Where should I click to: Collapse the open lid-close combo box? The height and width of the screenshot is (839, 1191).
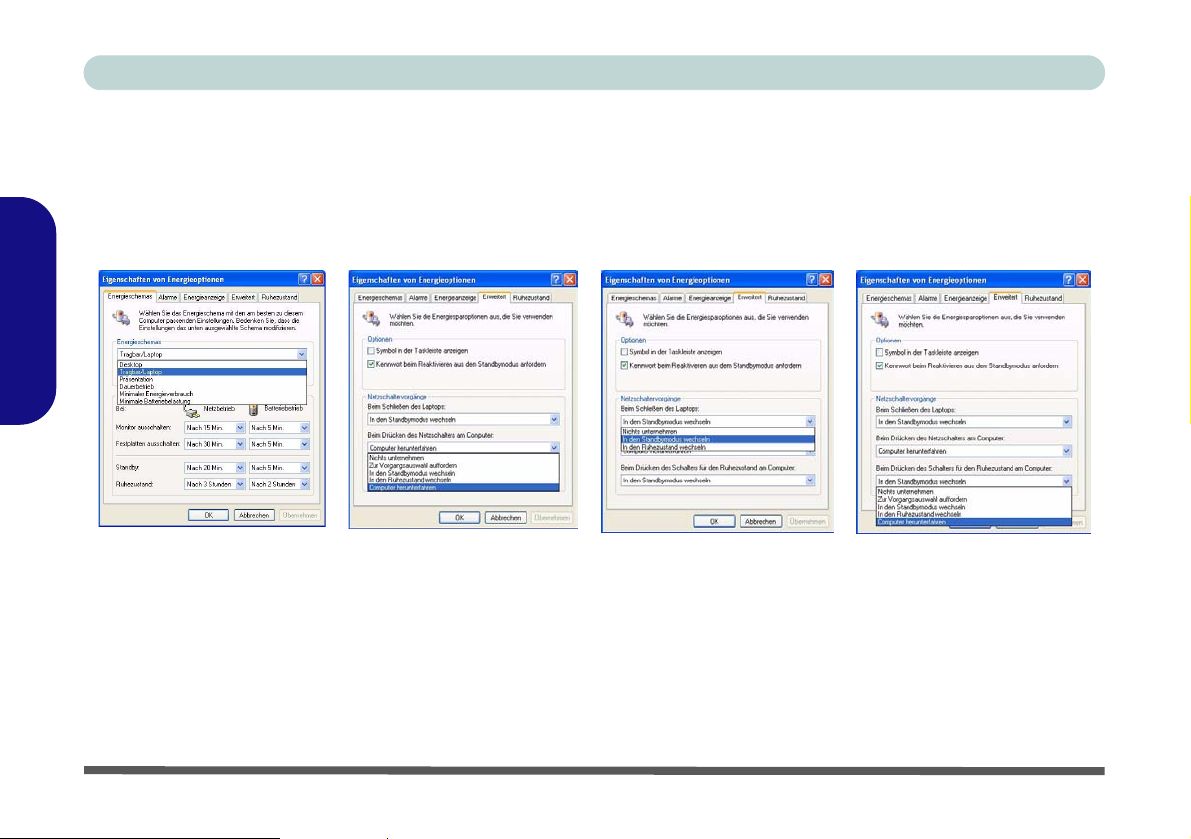tap(810, 421)
